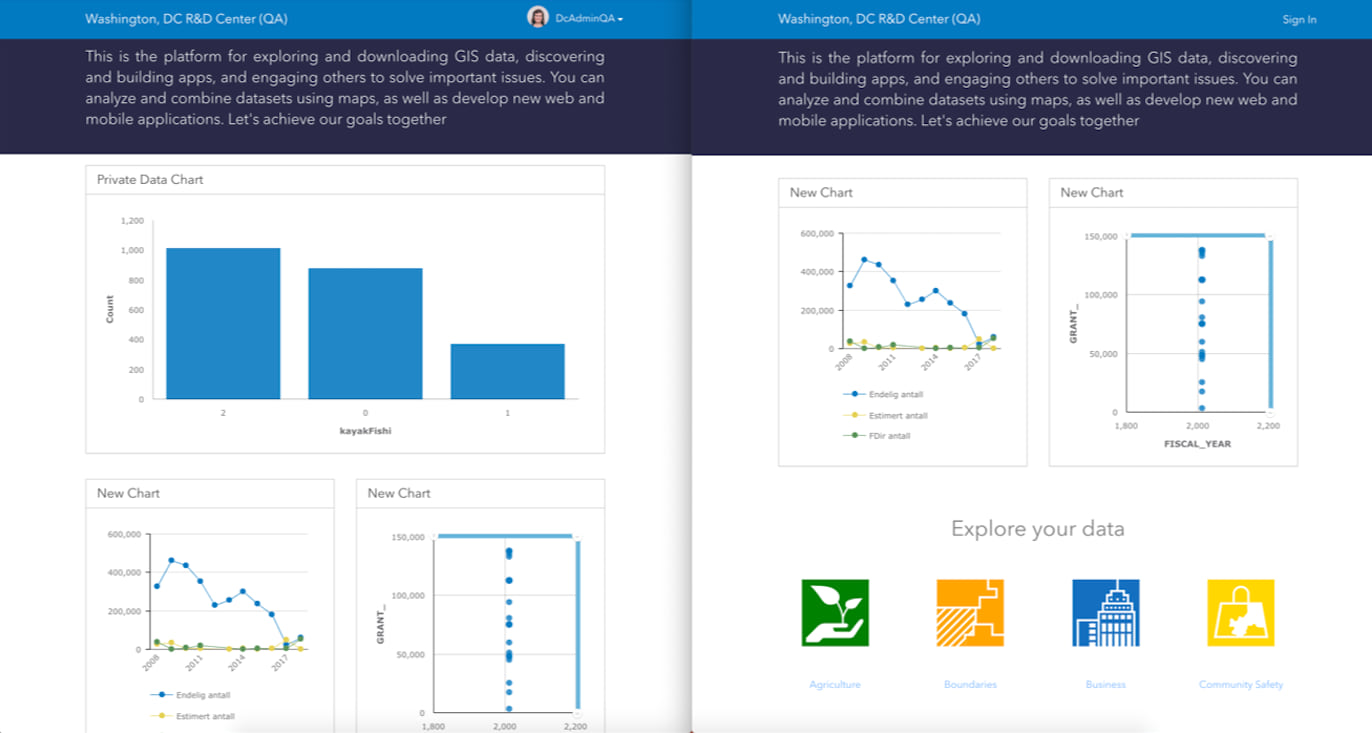This screenshot has width=1372, height=733.
Task: Click the Business category icon
Action: click(1105, 614)
